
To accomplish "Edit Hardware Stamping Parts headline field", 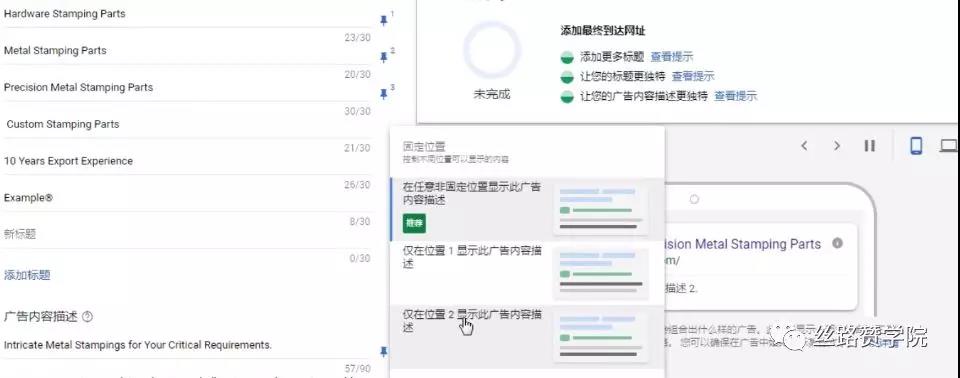I will click(187, 13).
